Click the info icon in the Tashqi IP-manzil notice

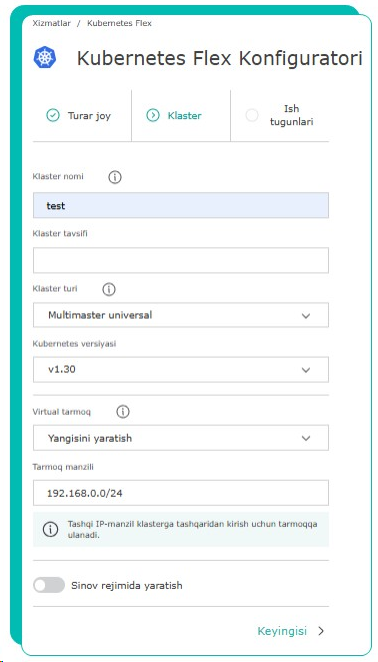click(50, 529)
